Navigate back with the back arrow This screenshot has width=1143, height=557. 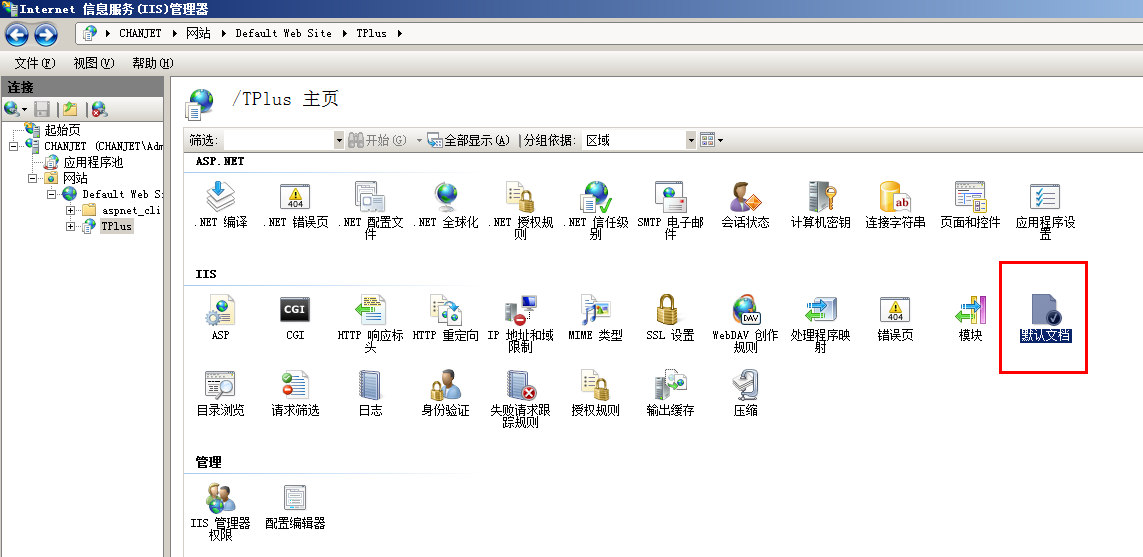pyautogui.click(x=17, y=34)
